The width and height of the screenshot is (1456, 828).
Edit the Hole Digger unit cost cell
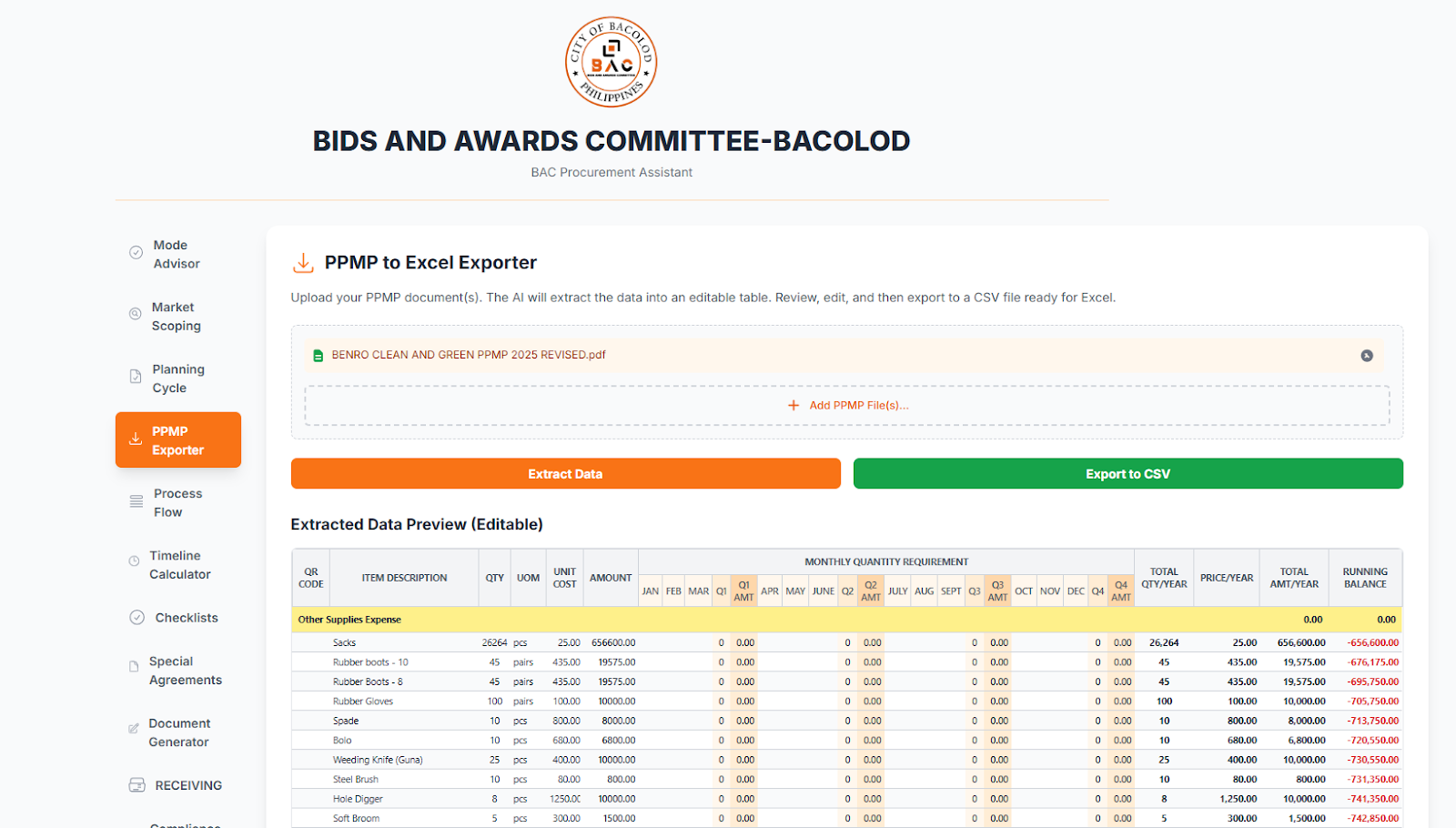click(565, 799)
